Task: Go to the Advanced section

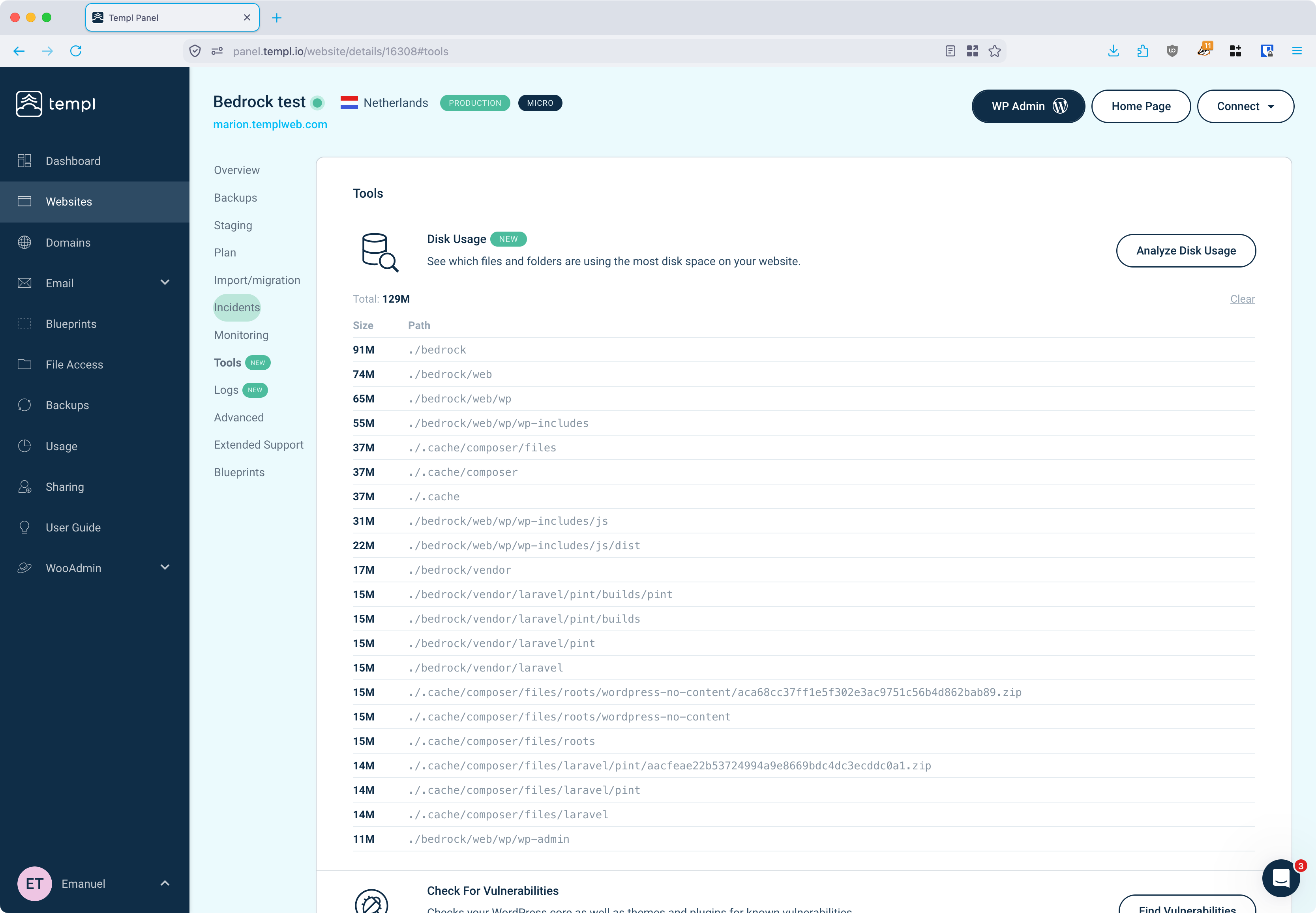Action: tap(238, 417)
